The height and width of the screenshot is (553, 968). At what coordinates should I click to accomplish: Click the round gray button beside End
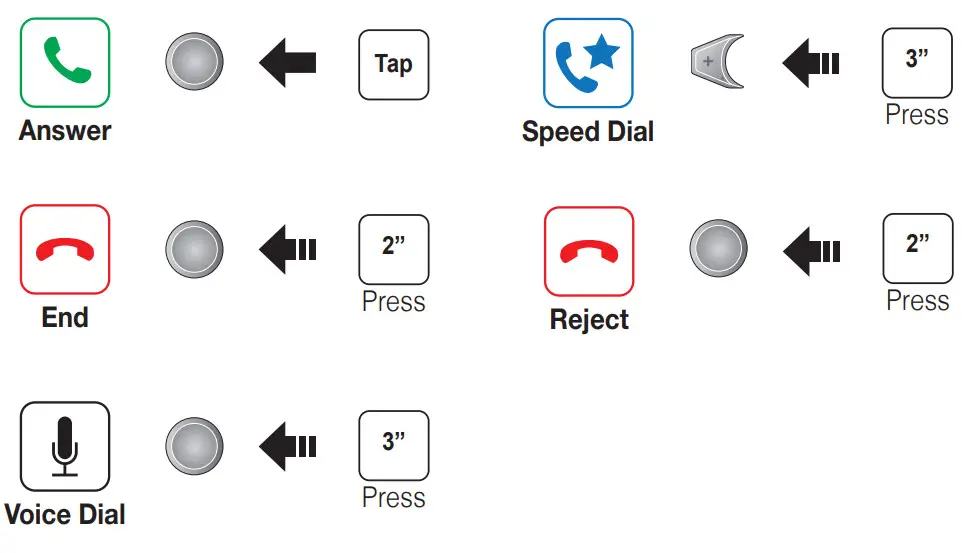tap(194, 249)
